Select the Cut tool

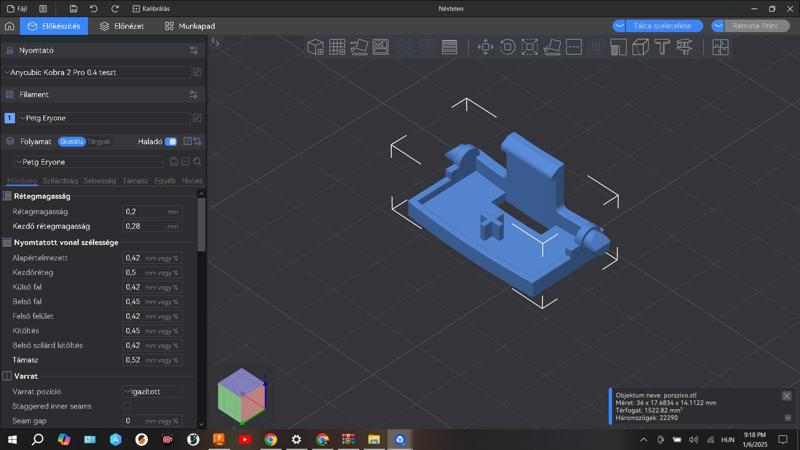pos(574,47)
